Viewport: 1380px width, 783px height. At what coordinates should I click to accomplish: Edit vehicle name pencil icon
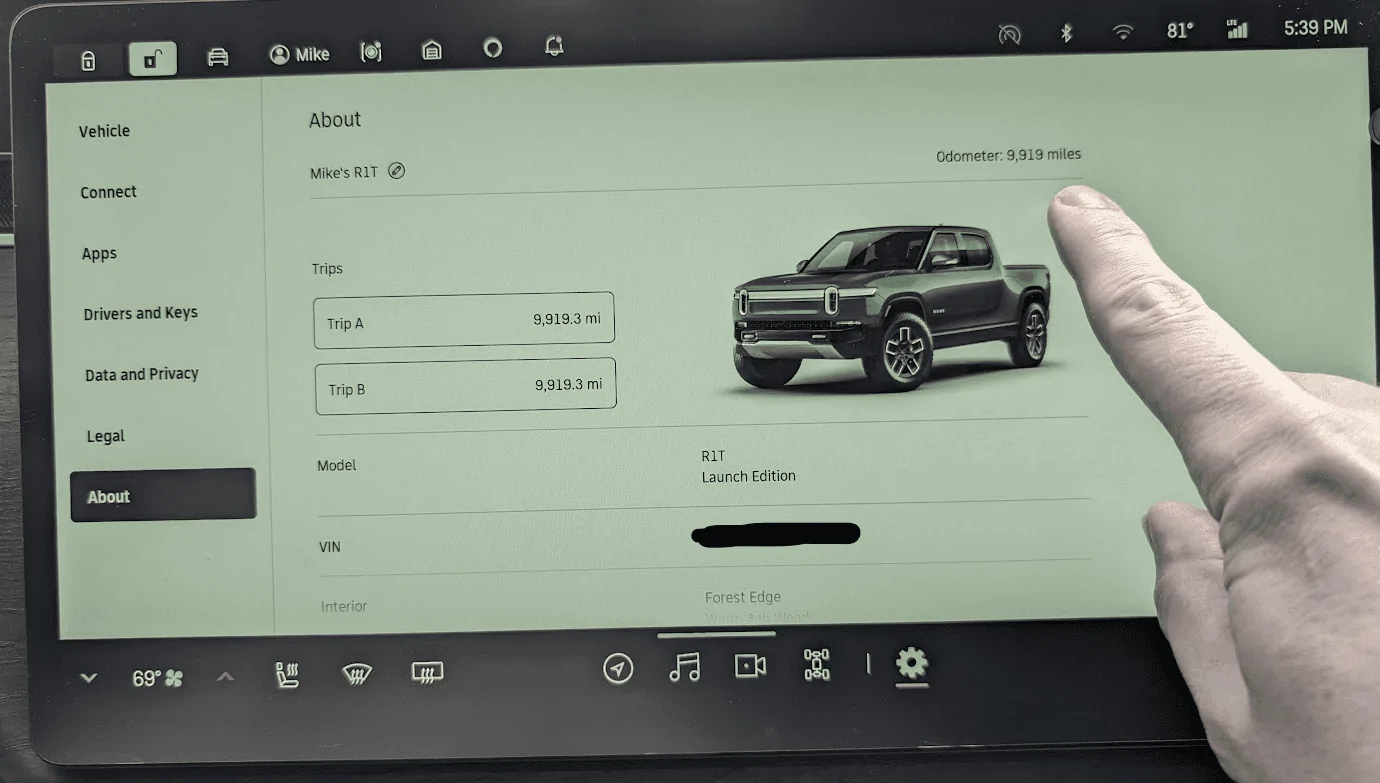[x=397, y=170]
